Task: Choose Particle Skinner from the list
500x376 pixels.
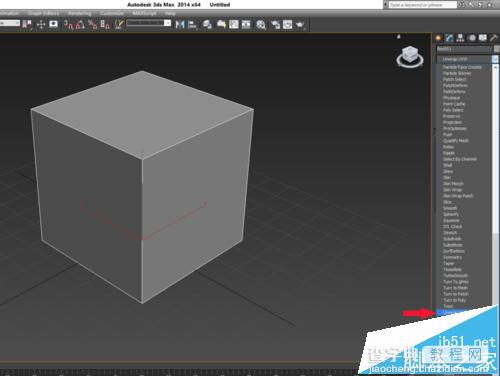Action: 457,73
